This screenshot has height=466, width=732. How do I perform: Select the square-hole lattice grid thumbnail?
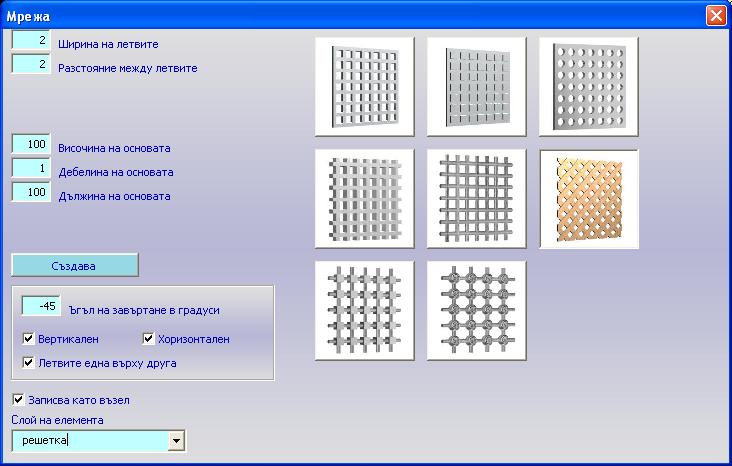click(x=365, y=87)
